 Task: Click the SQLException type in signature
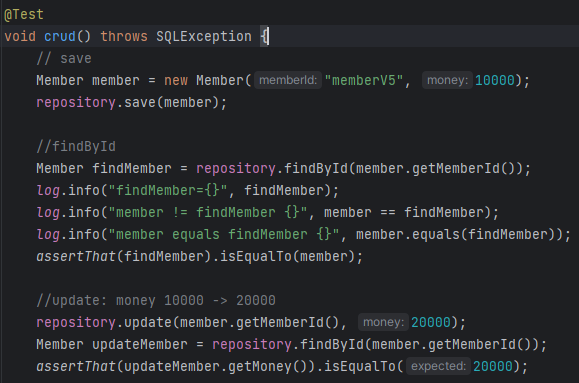pyautogui.click(x=204, y=37)
